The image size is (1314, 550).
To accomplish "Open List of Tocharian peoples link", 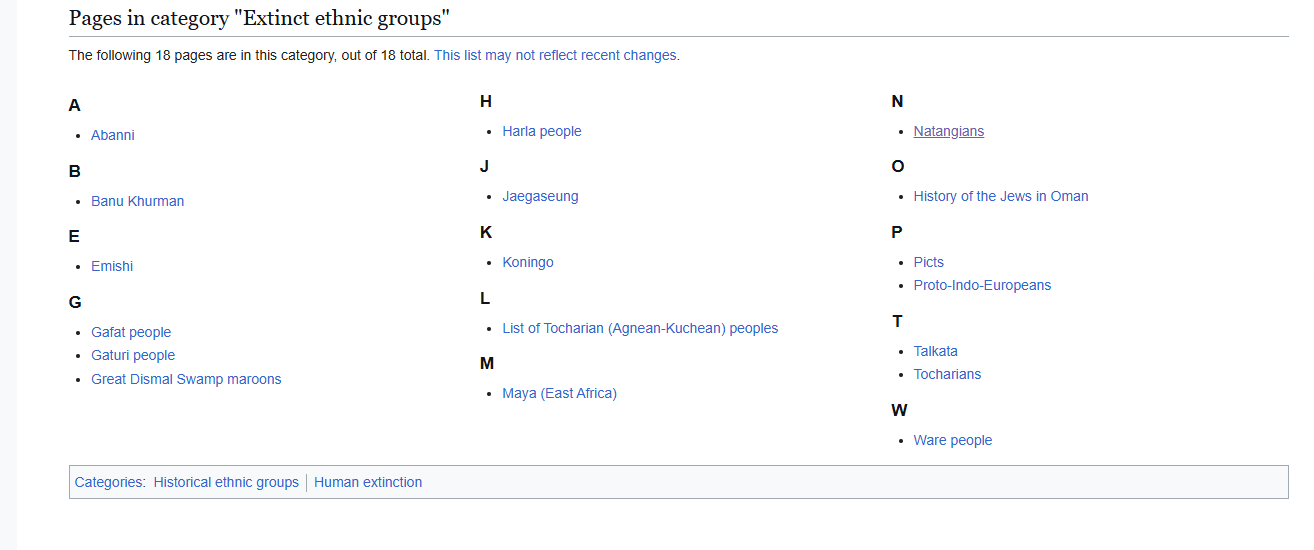I will click(640, 328).
